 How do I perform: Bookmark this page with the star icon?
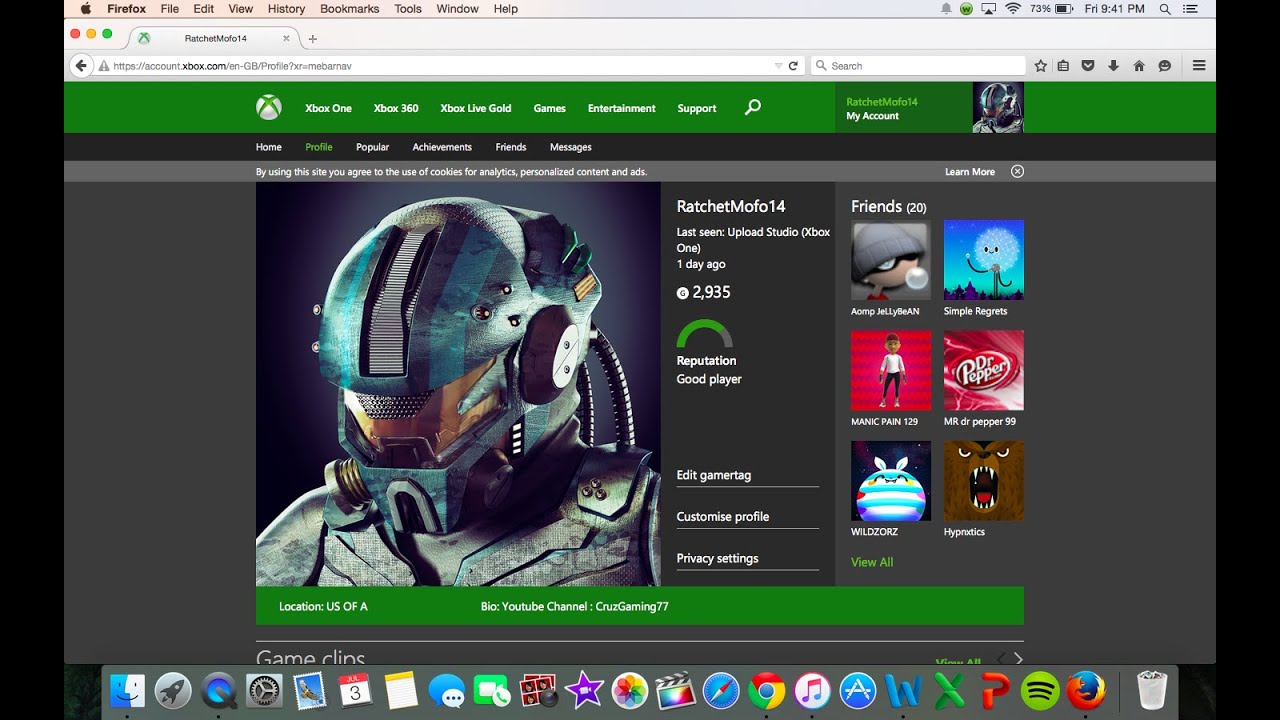point(1040,66)
